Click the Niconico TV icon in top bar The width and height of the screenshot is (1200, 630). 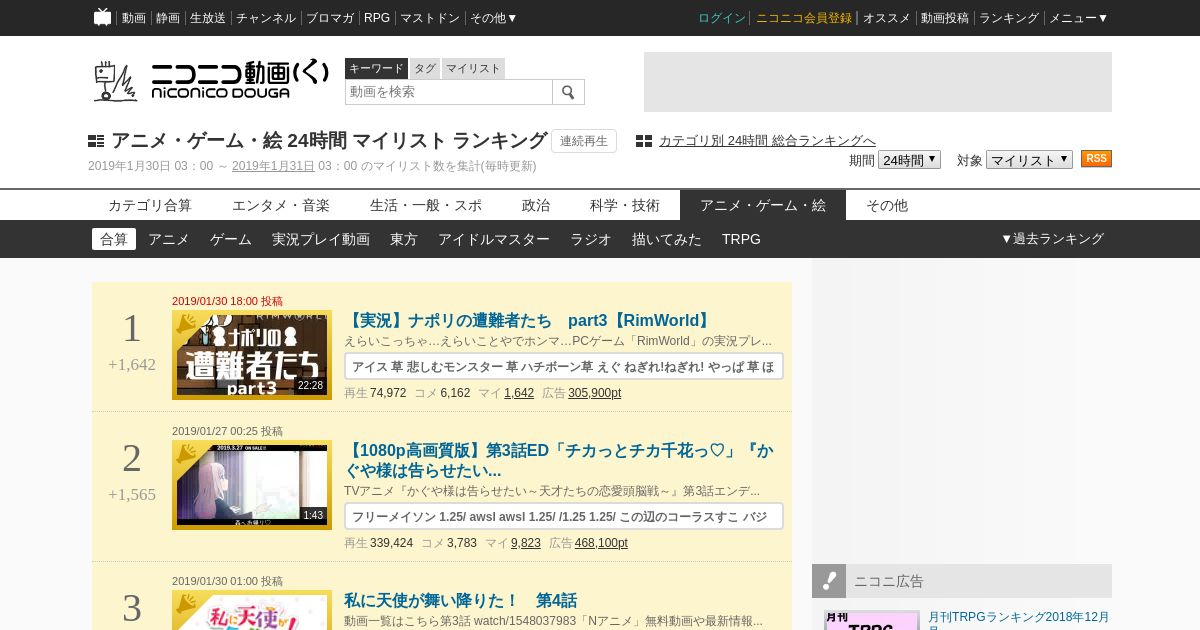(x=102, y=17)
